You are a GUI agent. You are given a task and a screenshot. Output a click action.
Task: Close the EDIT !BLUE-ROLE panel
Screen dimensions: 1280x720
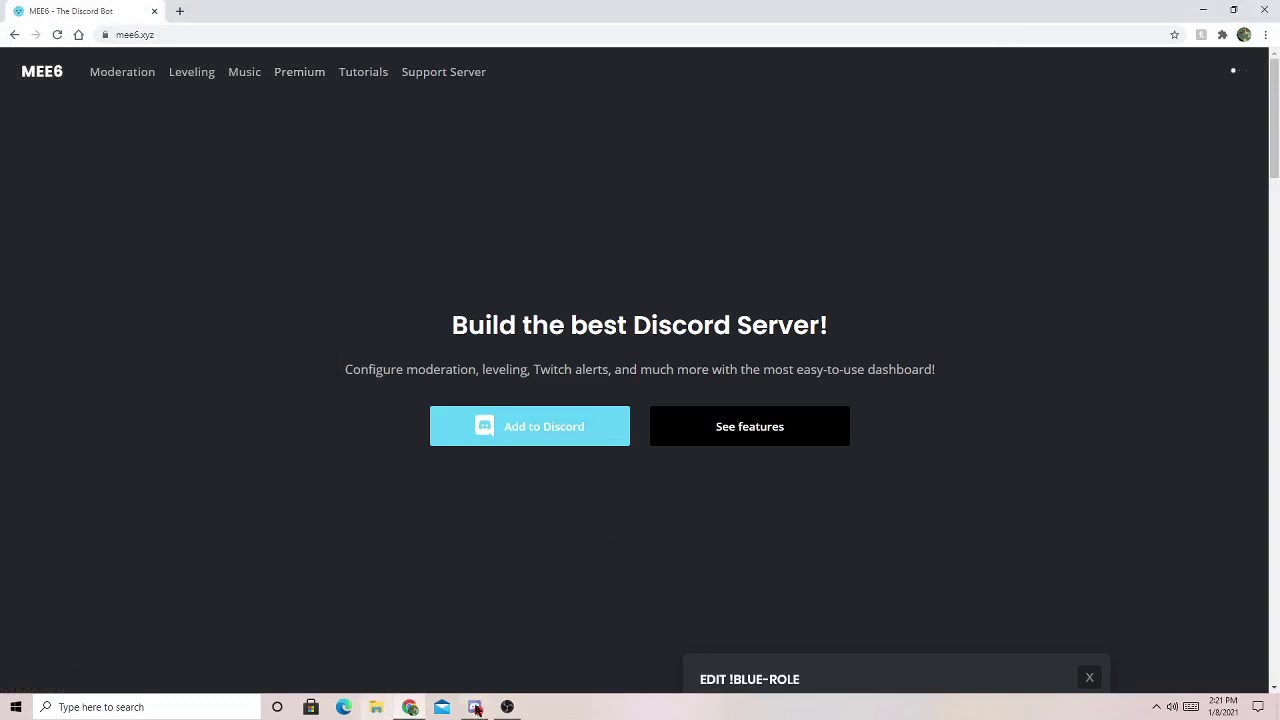click(x=1089, y=678)
